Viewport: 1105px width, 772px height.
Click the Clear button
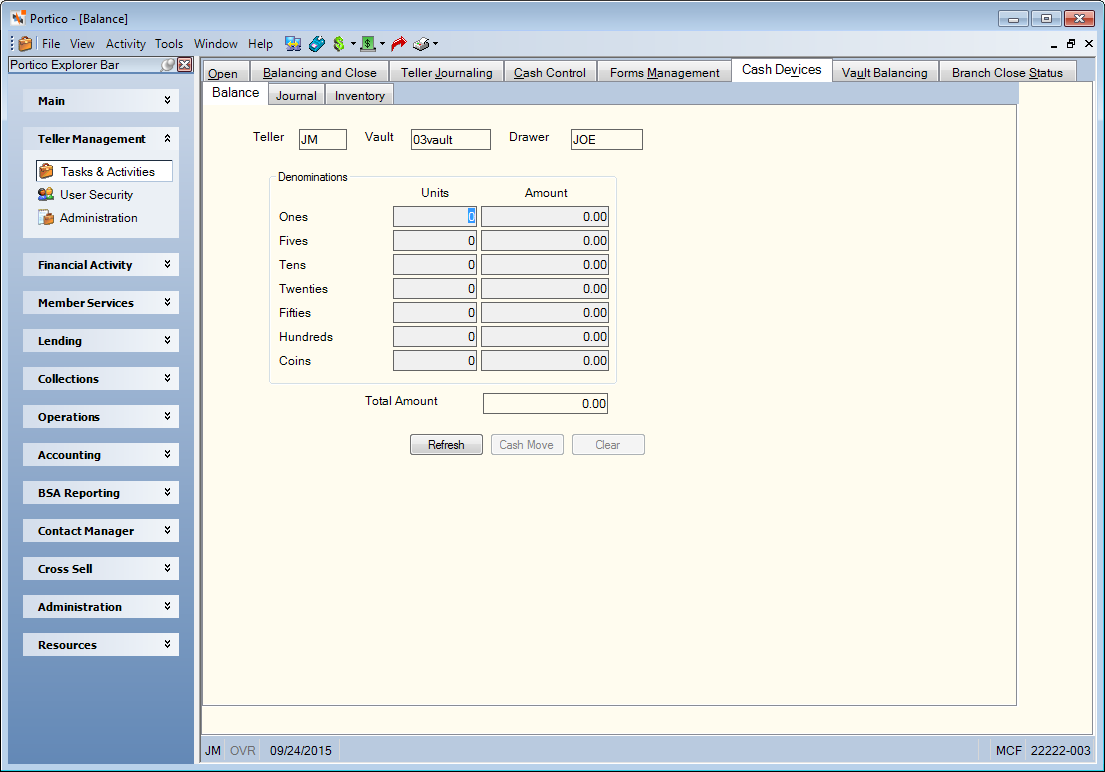(x=607, y=445)
